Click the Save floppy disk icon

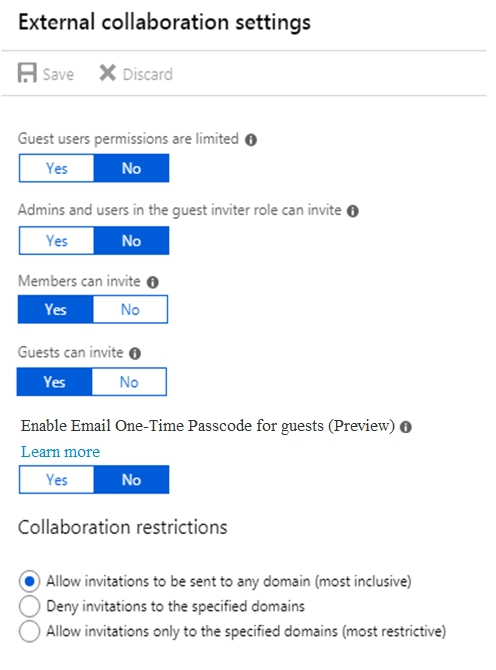click(27, 73)
